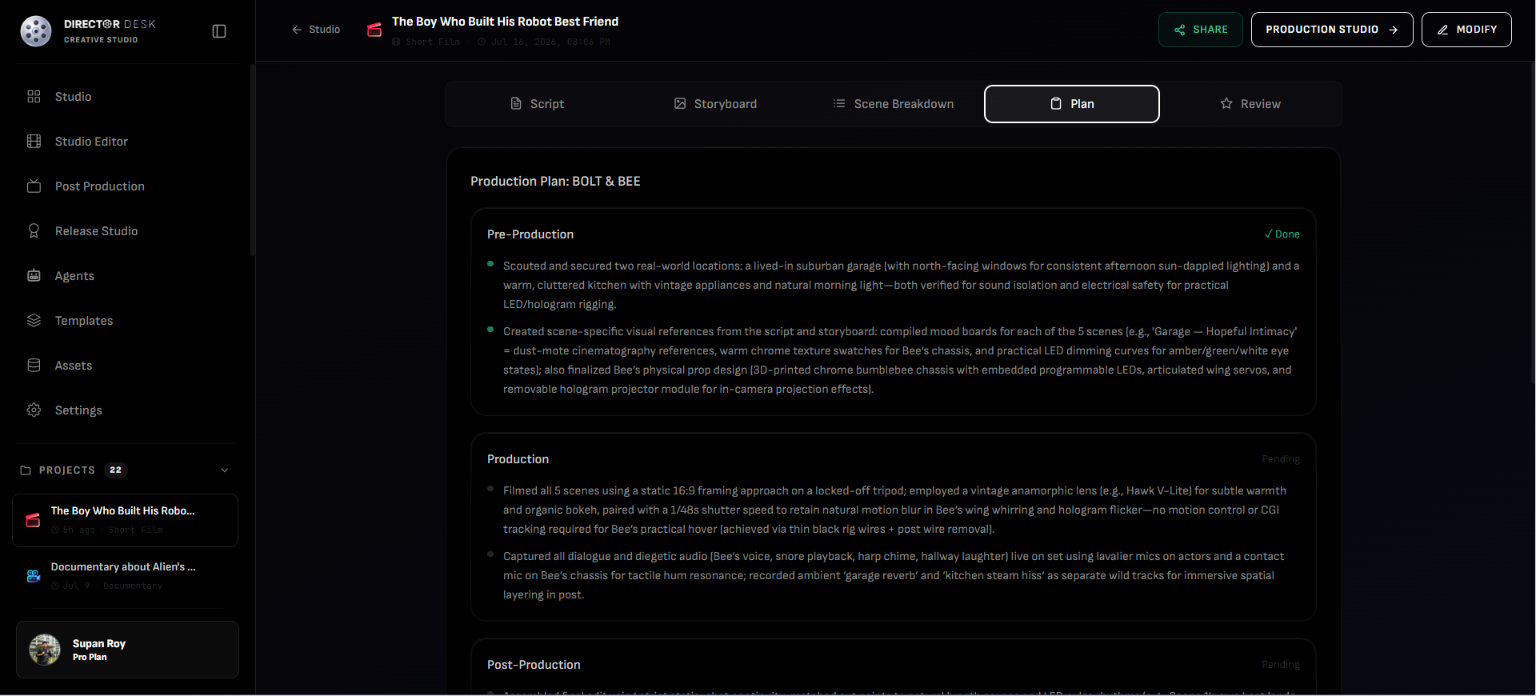Viewport: 1536px width, 696px height.
Task: Click the Pre-Production section title
Action: [x=530, y=234]
